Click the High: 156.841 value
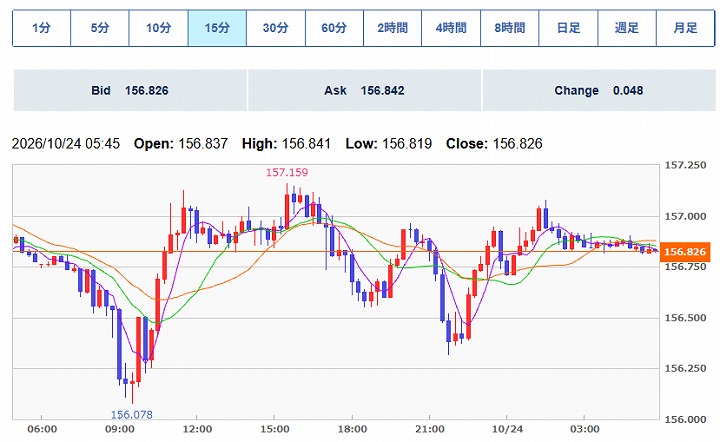The image size is (720, 442). coord(287,144)
